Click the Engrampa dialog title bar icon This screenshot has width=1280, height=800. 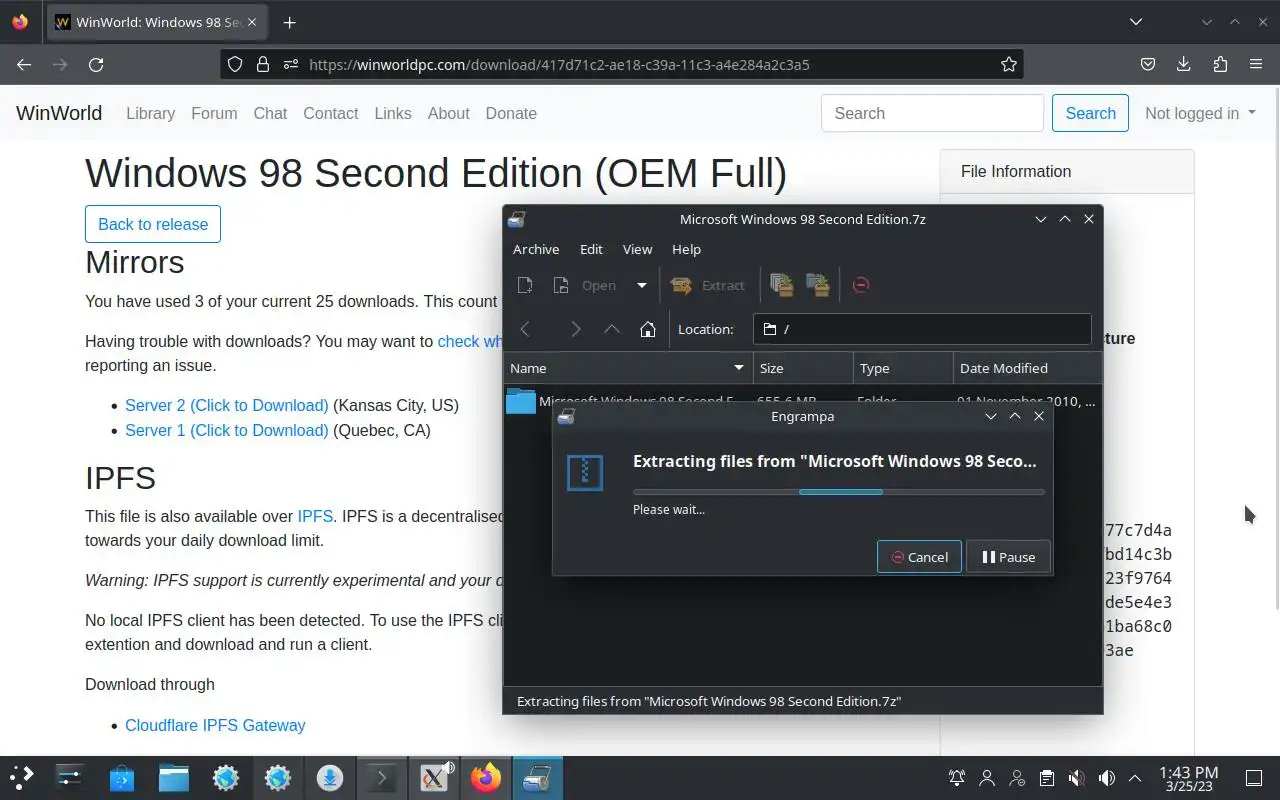(x=566, y=416)
